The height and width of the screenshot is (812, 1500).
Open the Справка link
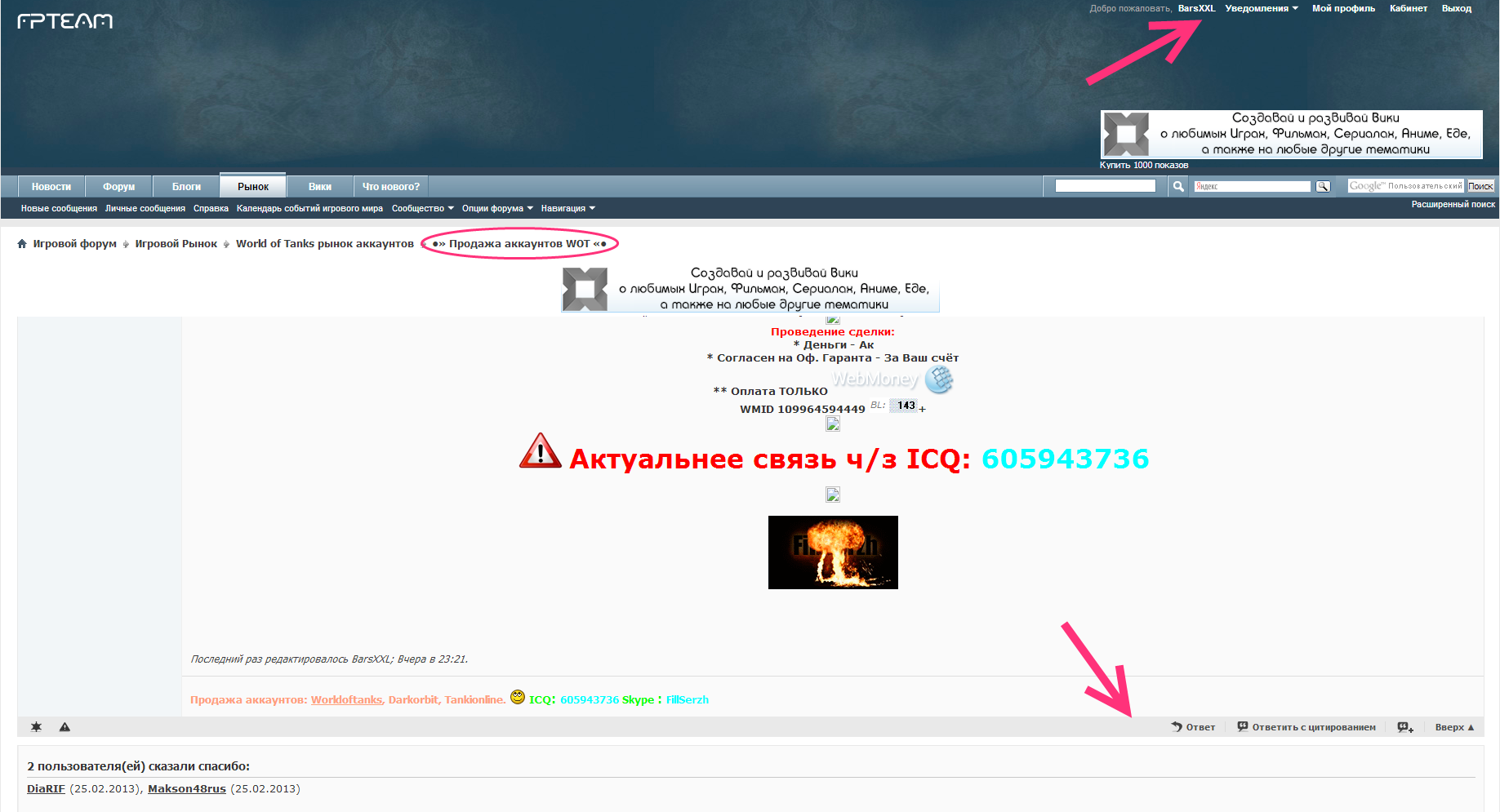[x=211, y=208]
